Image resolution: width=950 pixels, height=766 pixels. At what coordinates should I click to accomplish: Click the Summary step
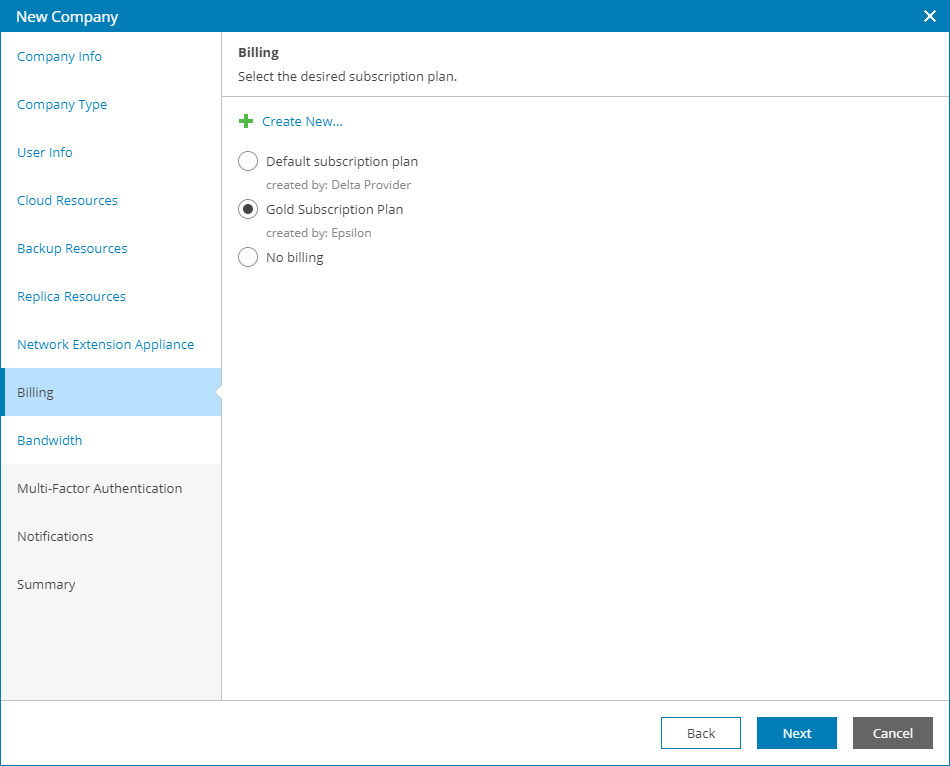click(x=46, y=584)
